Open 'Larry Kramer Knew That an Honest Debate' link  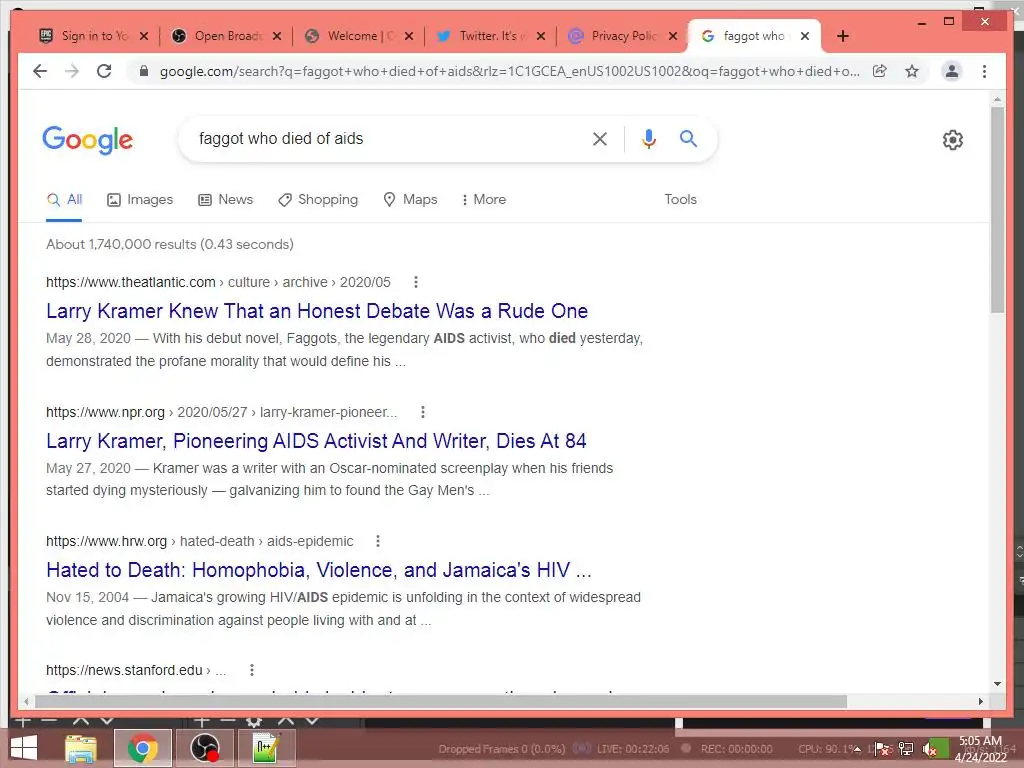[x=317, y=311]
